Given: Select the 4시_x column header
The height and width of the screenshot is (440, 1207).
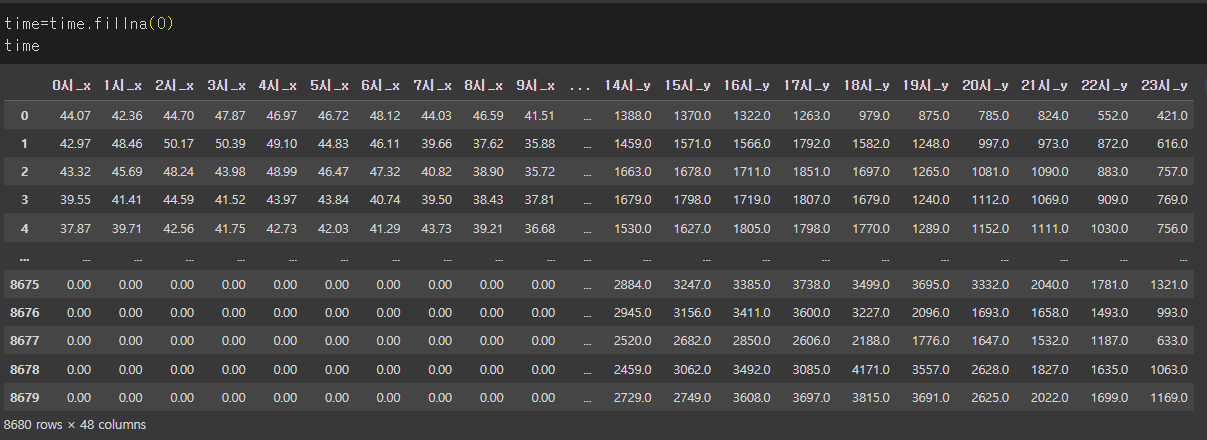Looking at the screenshot, I should pyautogui.click(x=277, y=86).
